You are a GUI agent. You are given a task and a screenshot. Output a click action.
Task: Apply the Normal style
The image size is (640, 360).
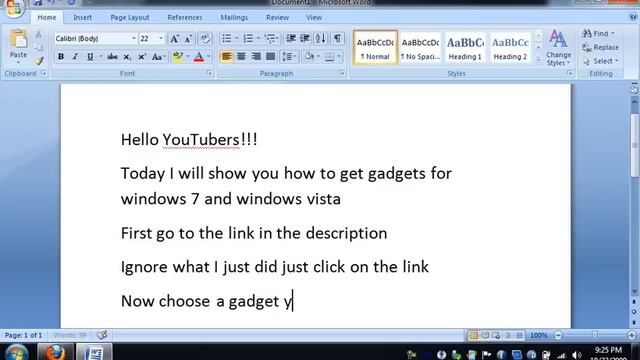375,48
